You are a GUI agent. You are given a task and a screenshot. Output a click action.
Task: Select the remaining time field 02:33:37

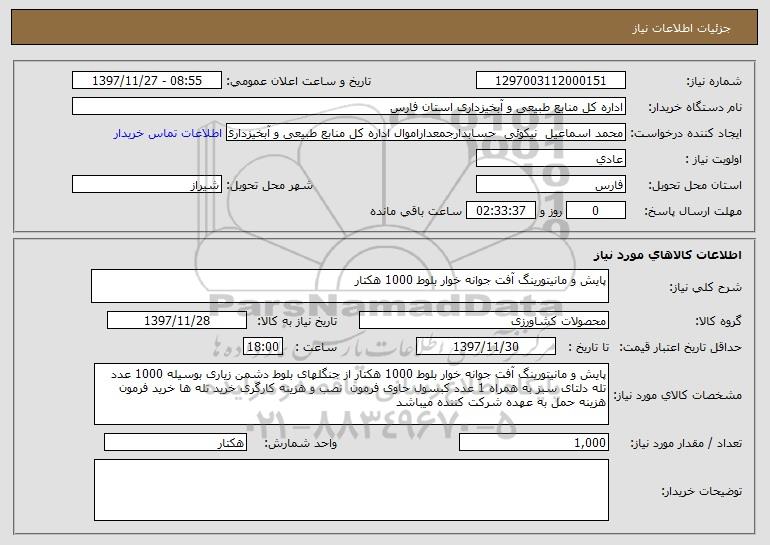click(500, 211)
